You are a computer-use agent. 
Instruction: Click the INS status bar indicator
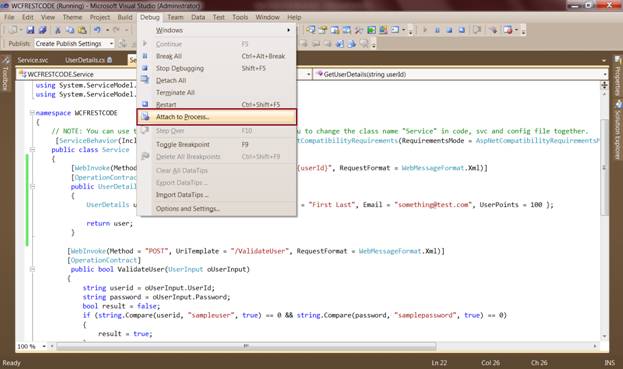coord(609,363)
